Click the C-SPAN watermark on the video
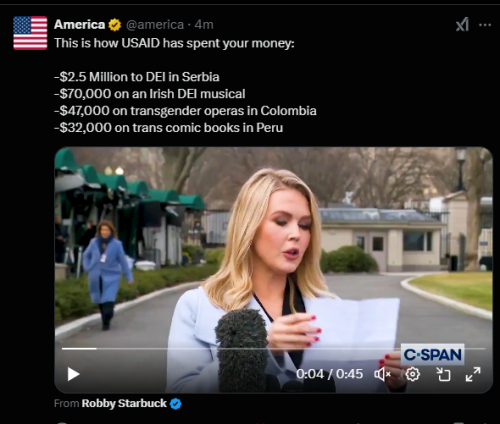 tap(432, 354)
